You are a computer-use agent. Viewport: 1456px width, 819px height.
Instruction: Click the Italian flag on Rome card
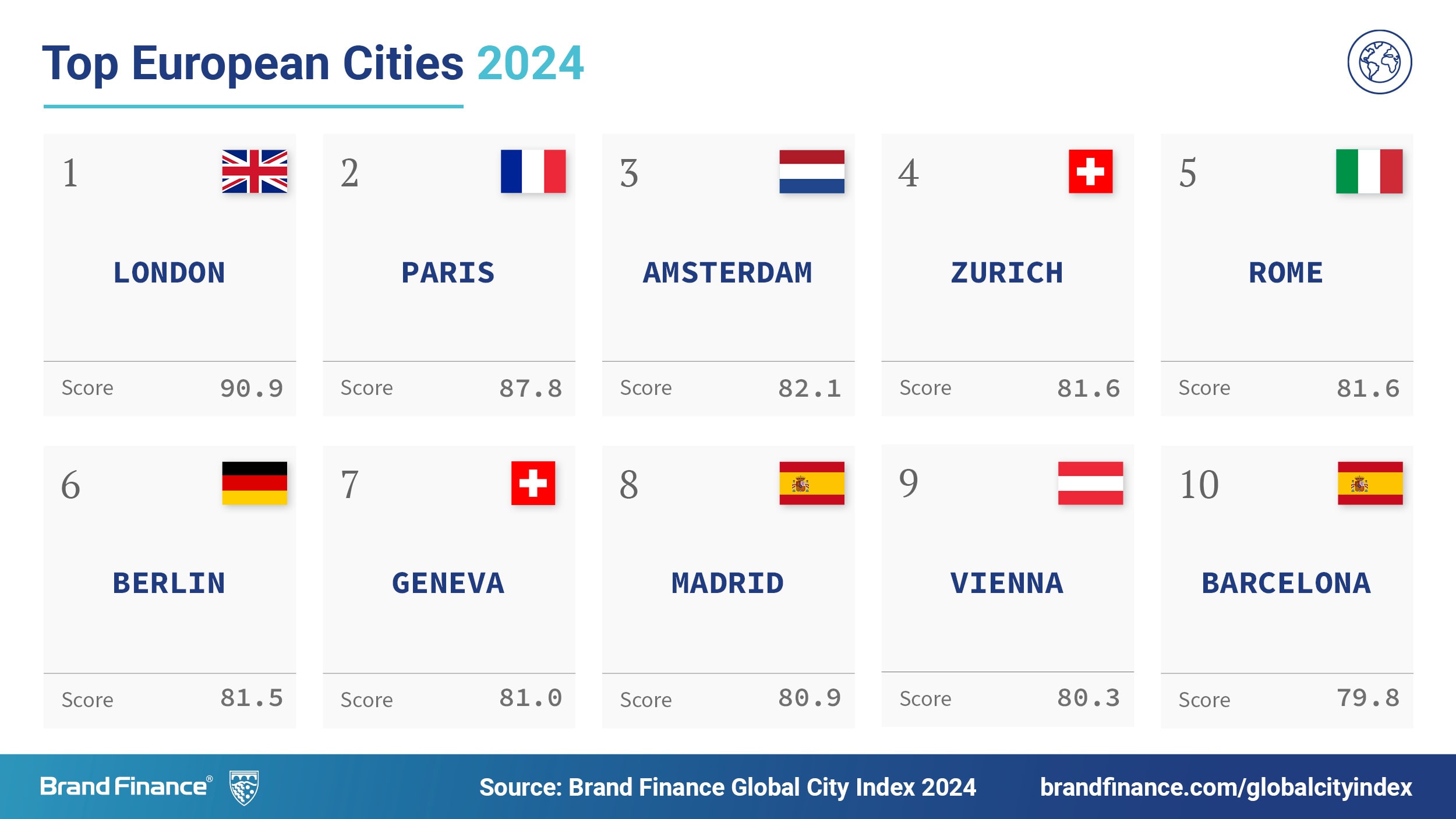(x=1369, y=171)
